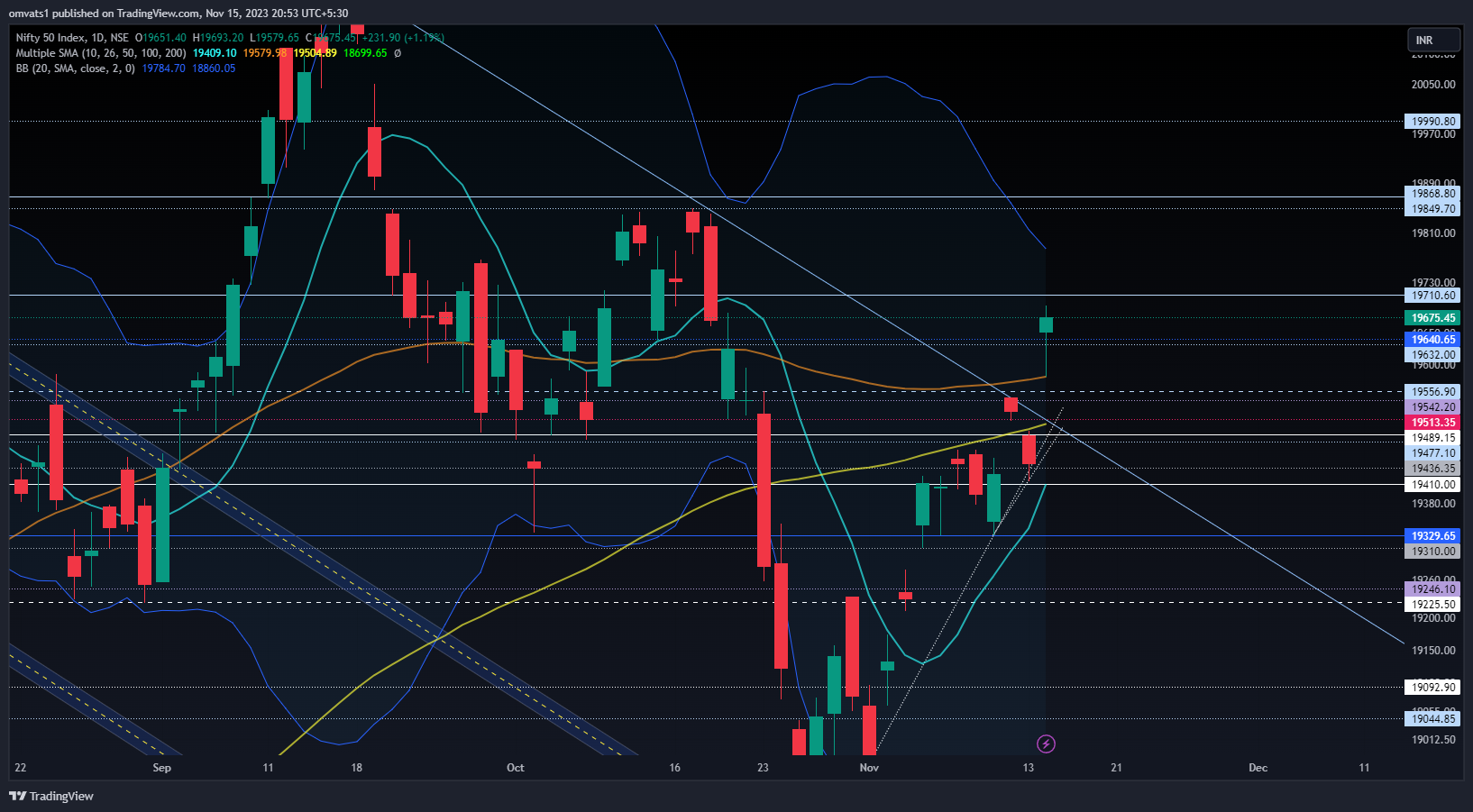
Task: Click the 19556.90 price level label
Action: [x=1433, y=392]
